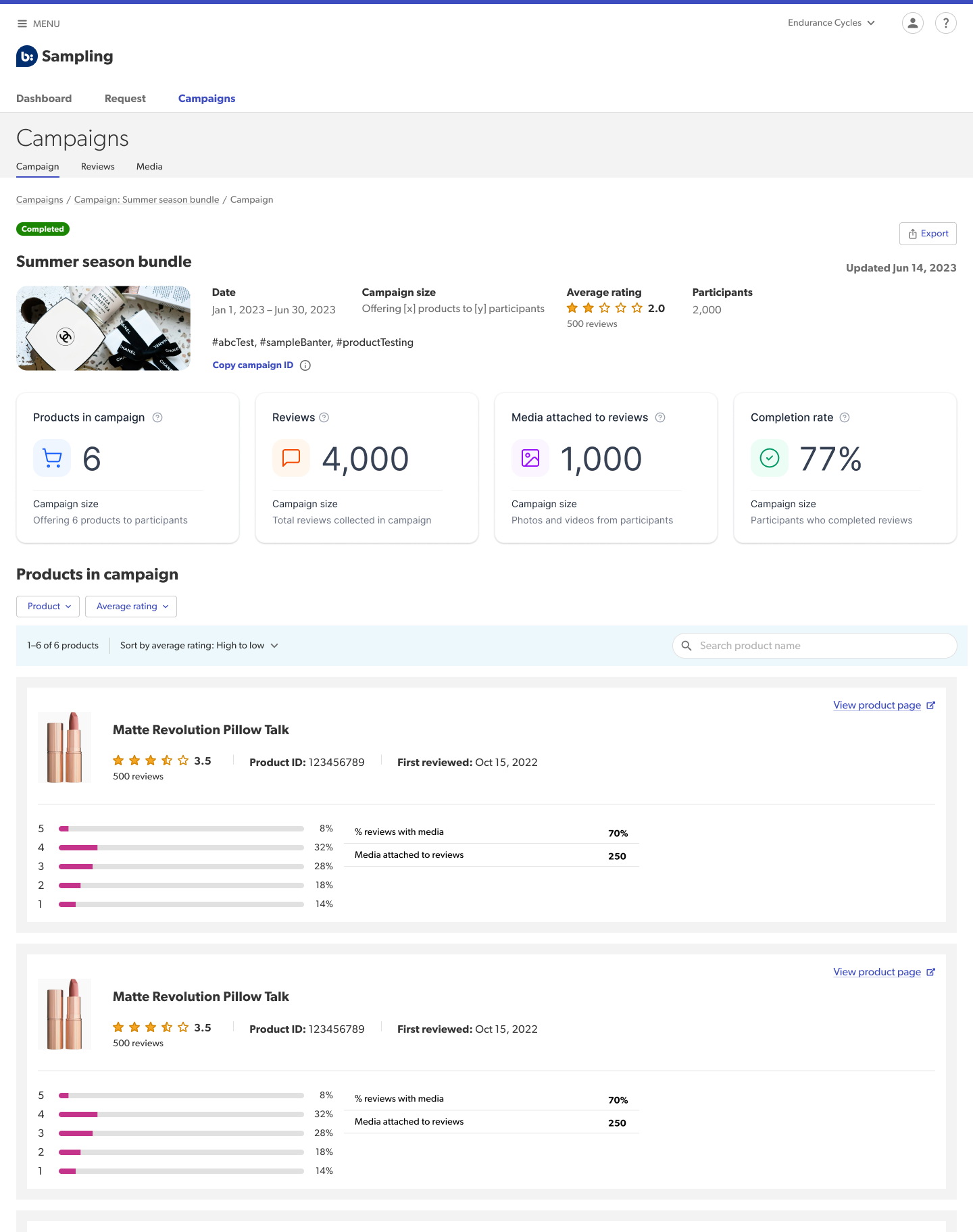
Task: Click the Updated Jun 14, 2023 text
Action: 901,268
